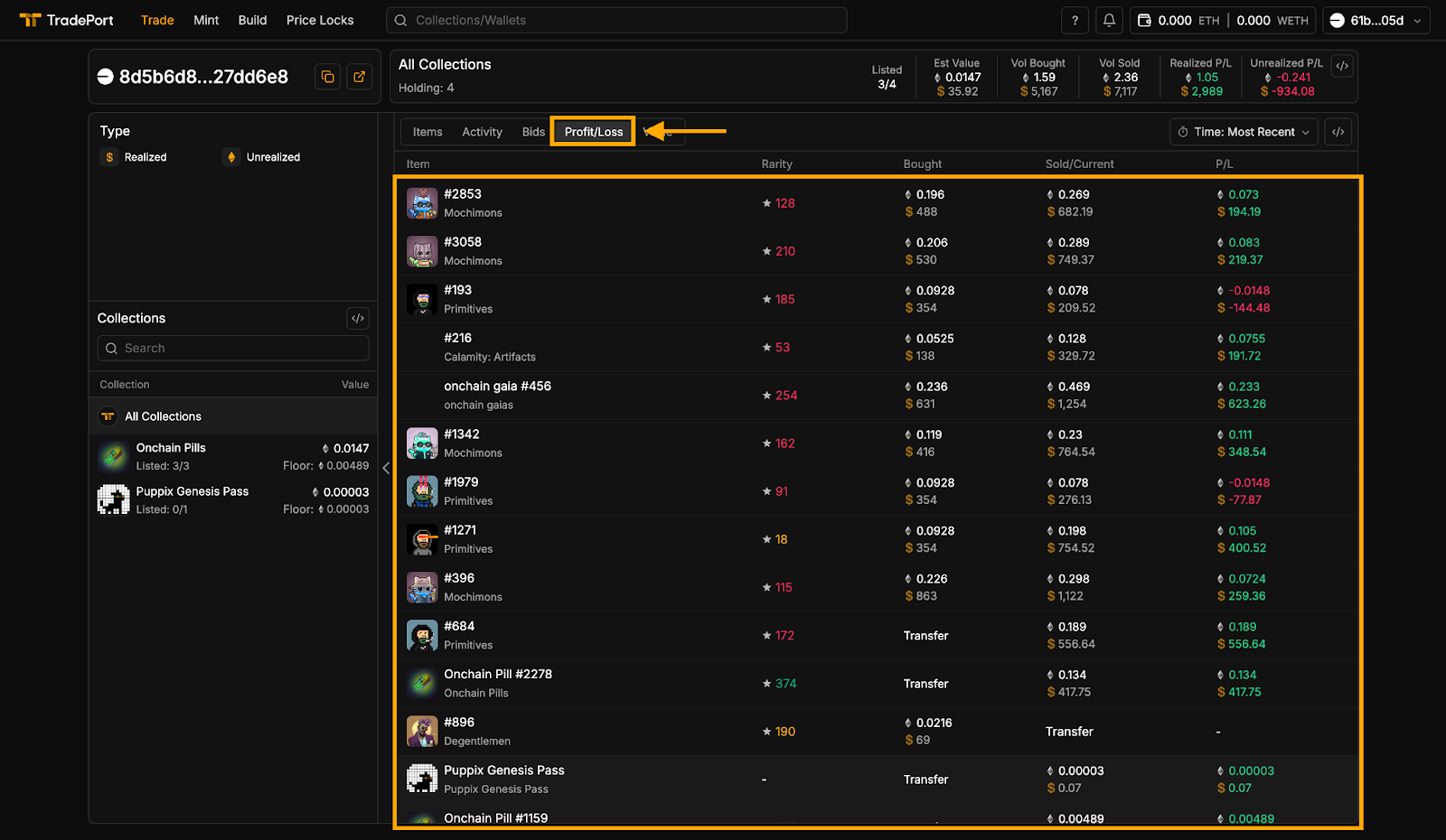Focus the Collections/Wallets search bar

(616, 20)
